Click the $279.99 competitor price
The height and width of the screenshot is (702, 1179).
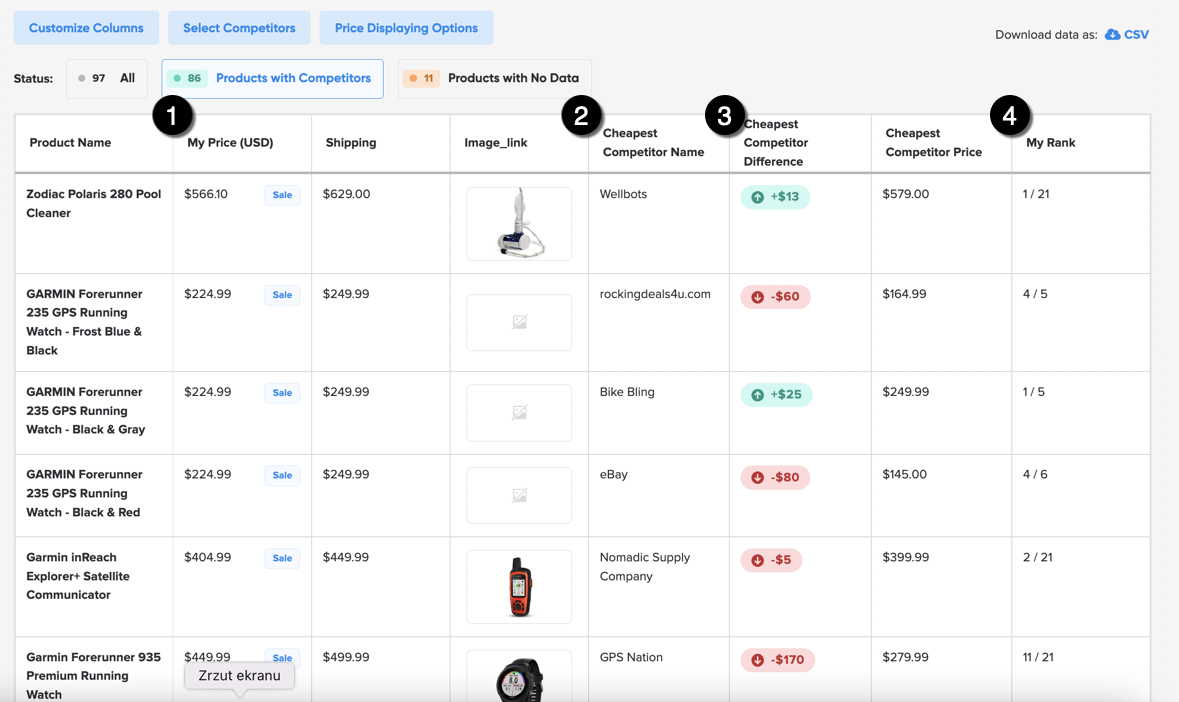(906, 657)
